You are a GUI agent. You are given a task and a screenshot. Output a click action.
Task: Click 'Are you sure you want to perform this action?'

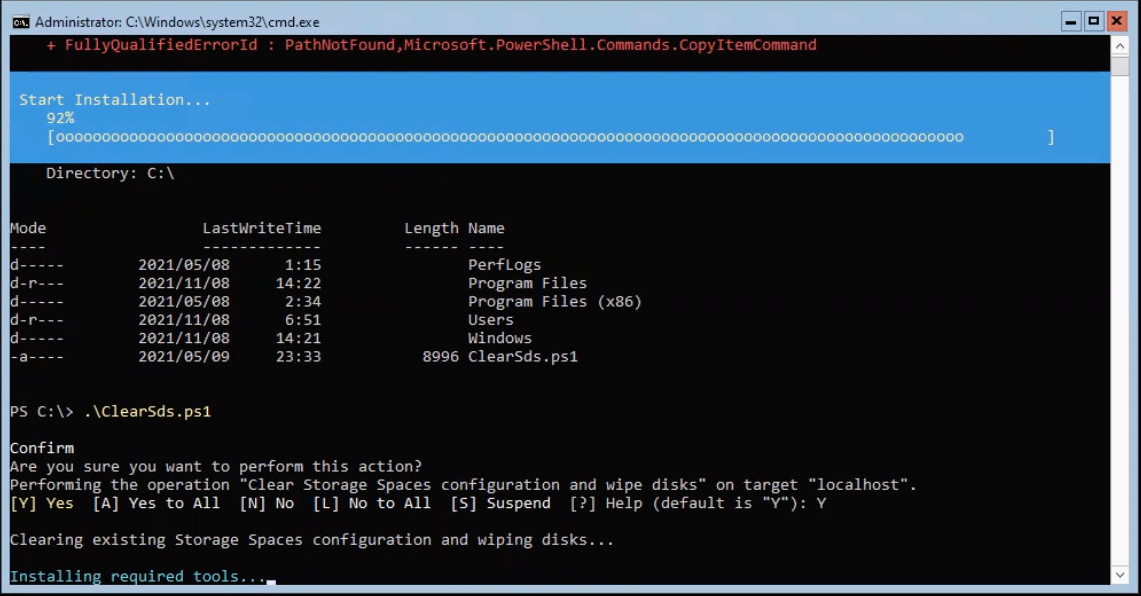pos(216,466)
